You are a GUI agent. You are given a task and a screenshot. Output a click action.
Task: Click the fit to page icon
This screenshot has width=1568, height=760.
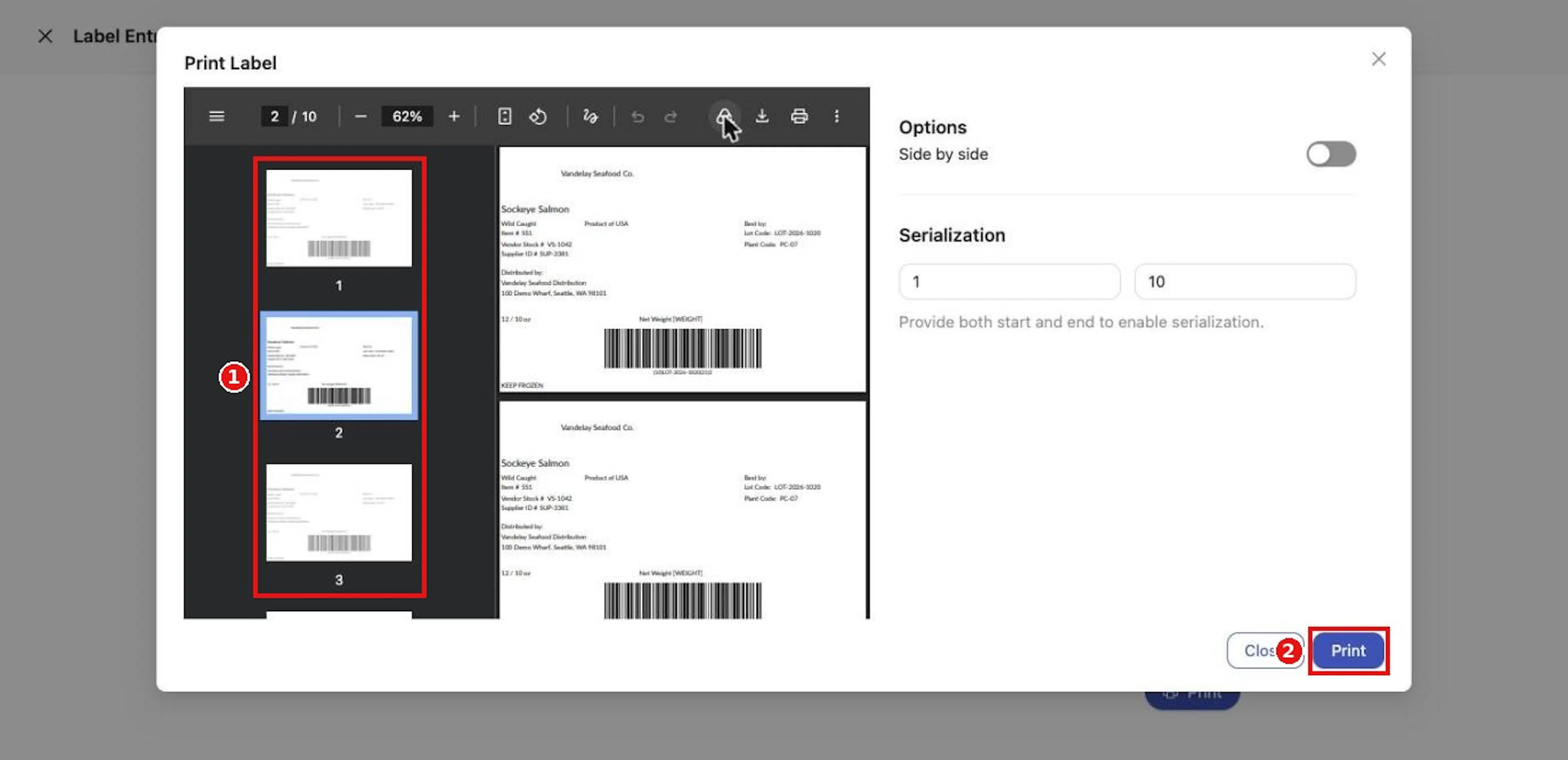505,116
